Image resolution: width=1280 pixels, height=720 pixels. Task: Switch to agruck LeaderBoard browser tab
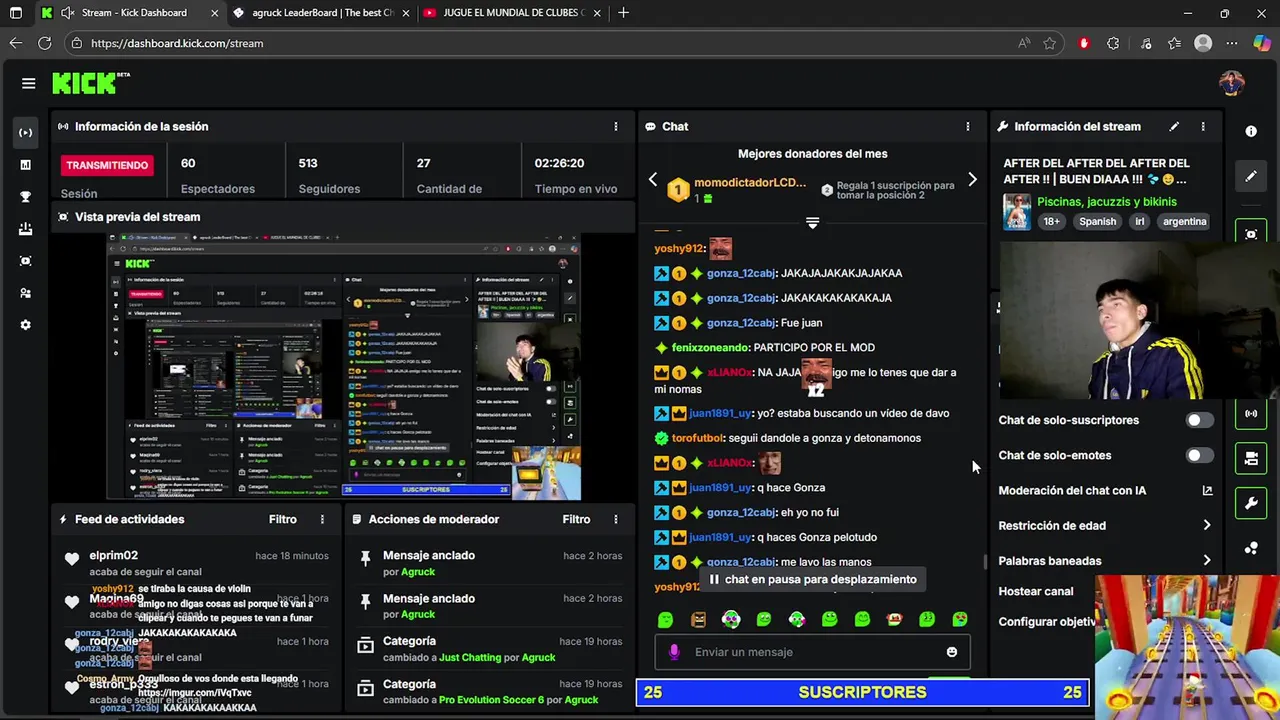(323, 13)
